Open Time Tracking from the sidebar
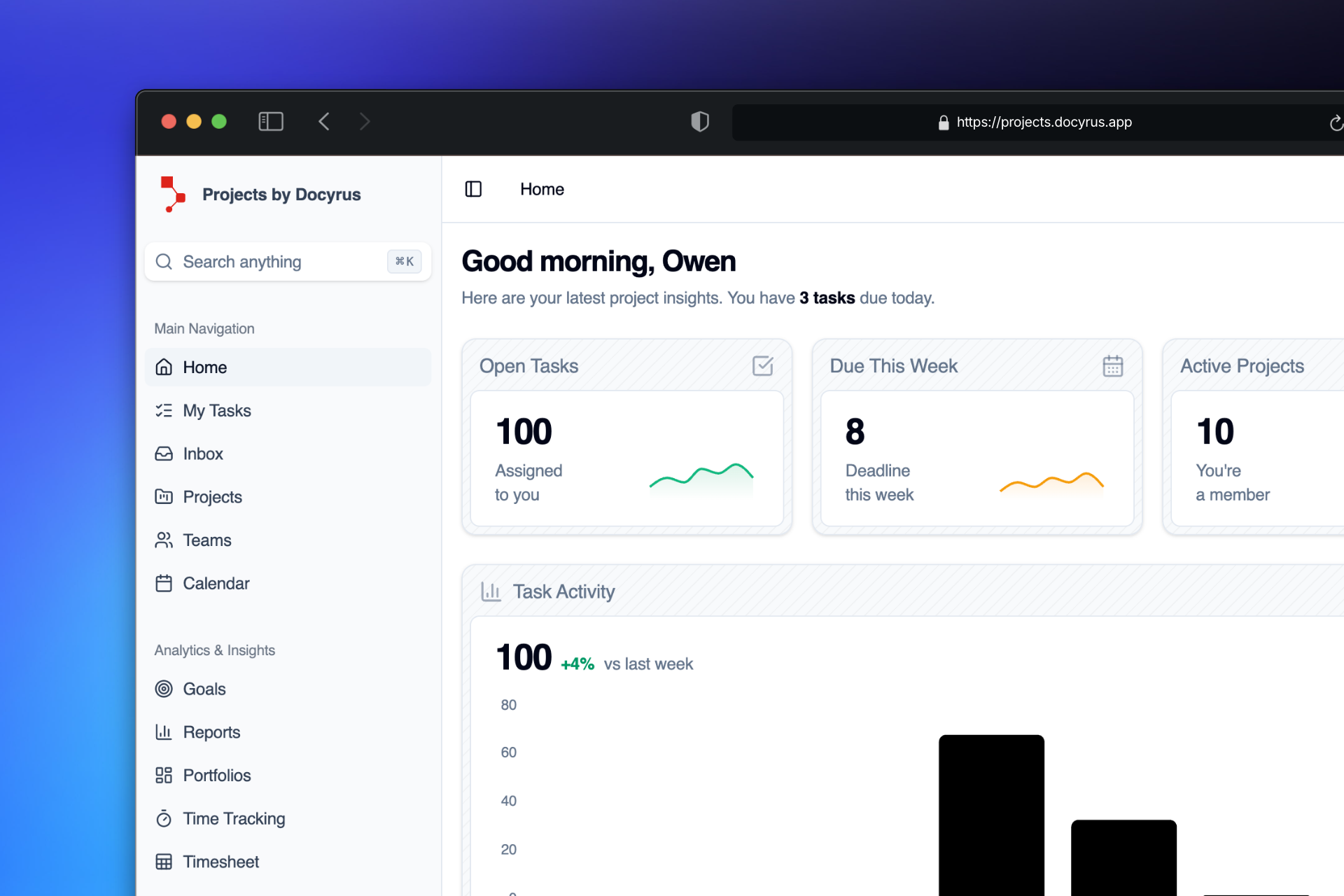This screenshot has height=896, width=1344. (233, 819)
